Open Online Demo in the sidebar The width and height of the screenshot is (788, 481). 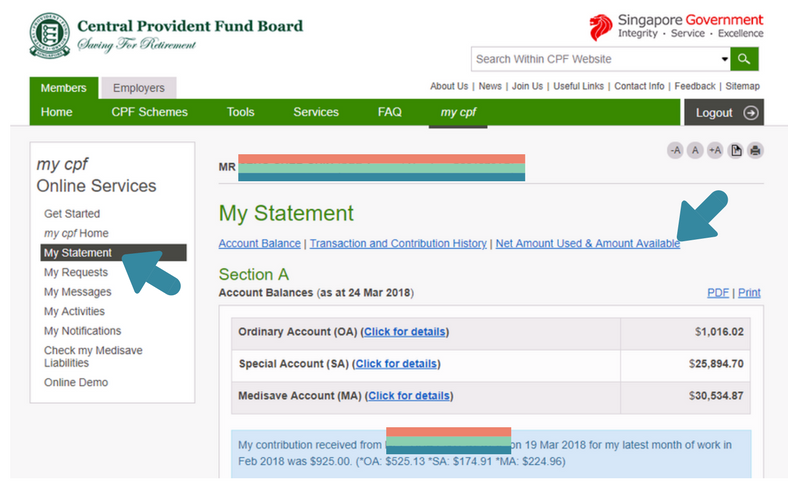click(76, 382)
